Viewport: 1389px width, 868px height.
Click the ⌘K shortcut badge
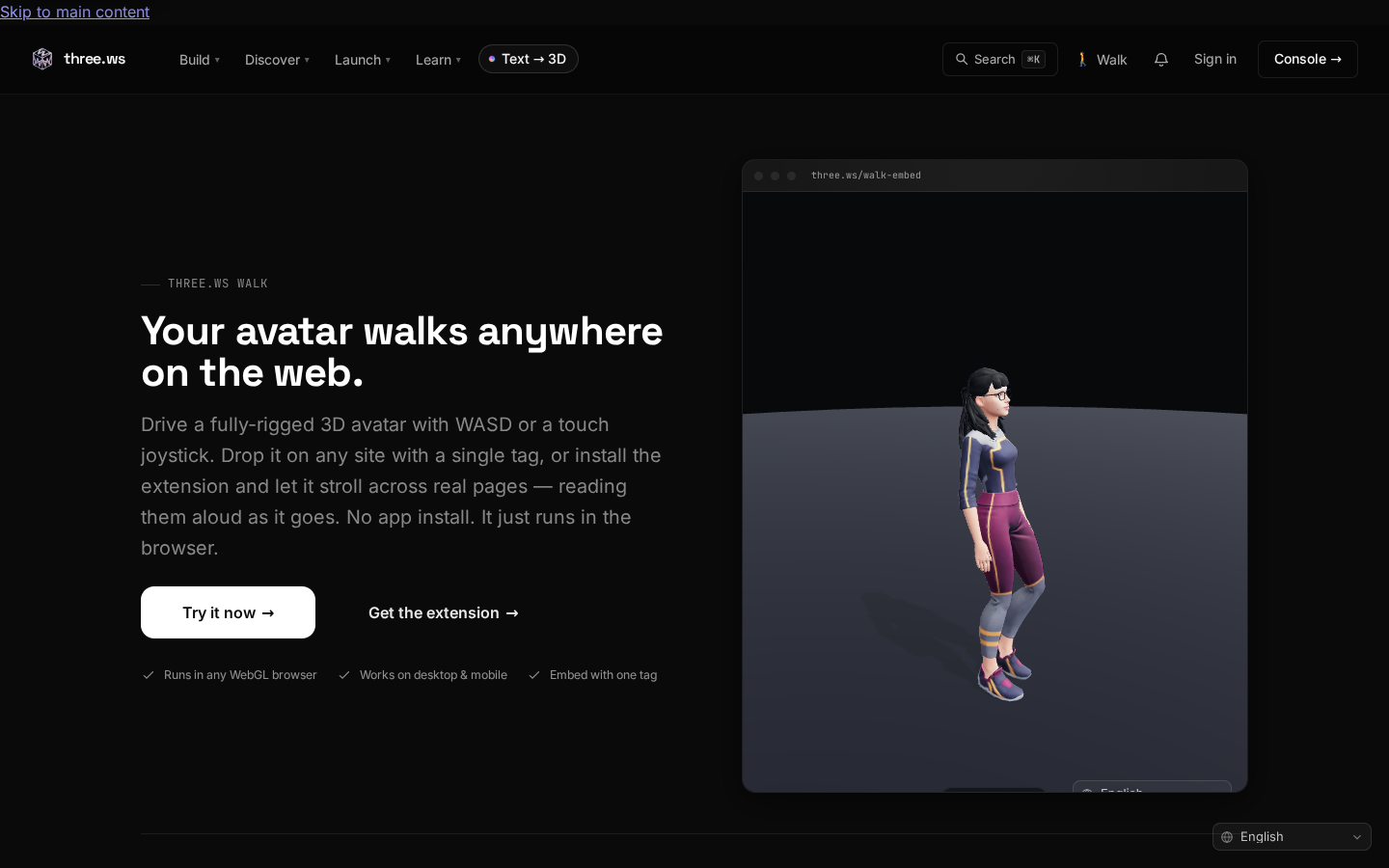point(1033,59)
